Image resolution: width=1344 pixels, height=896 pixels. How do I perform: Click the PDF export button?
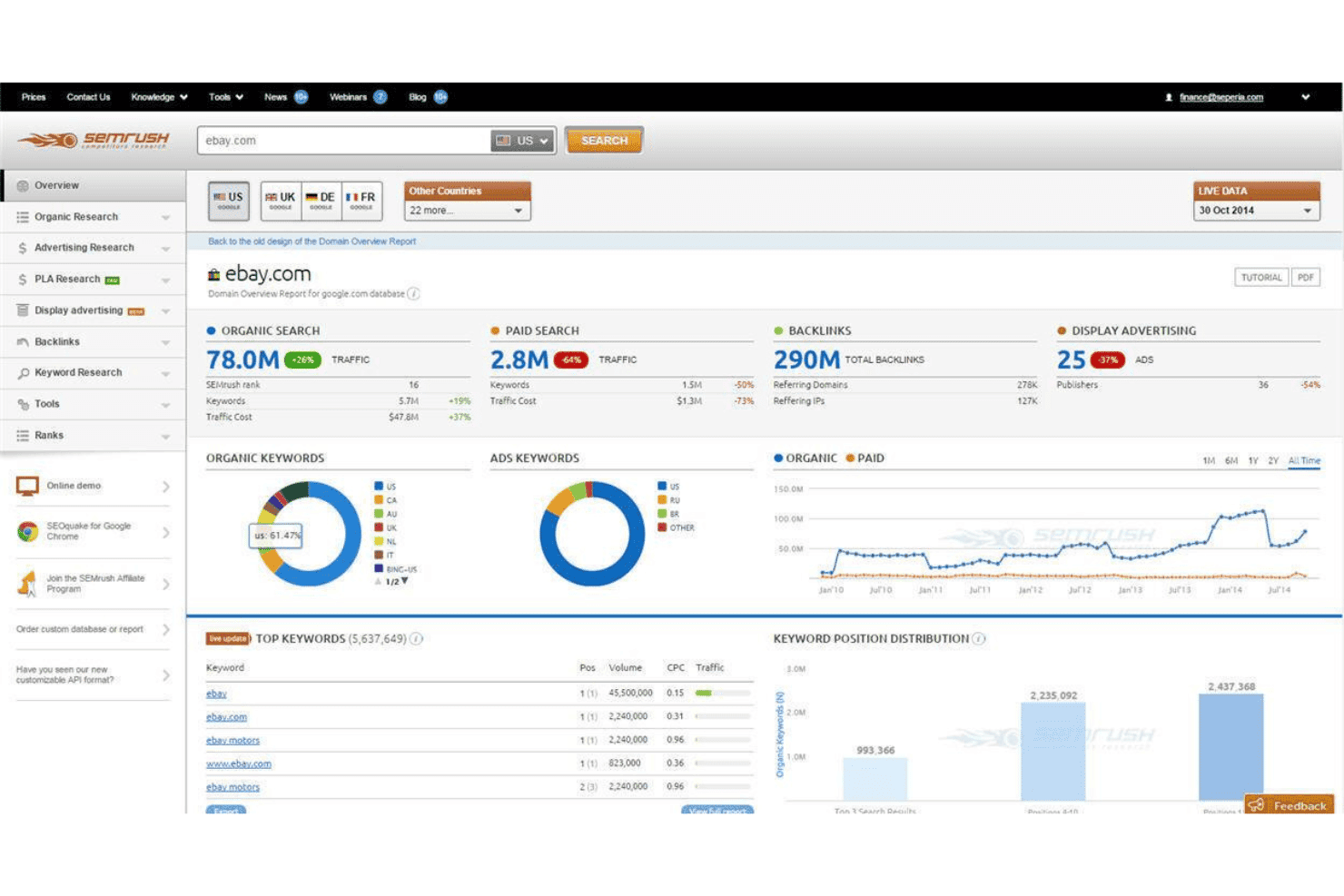pyautogui.click(x=1305, y=278)
